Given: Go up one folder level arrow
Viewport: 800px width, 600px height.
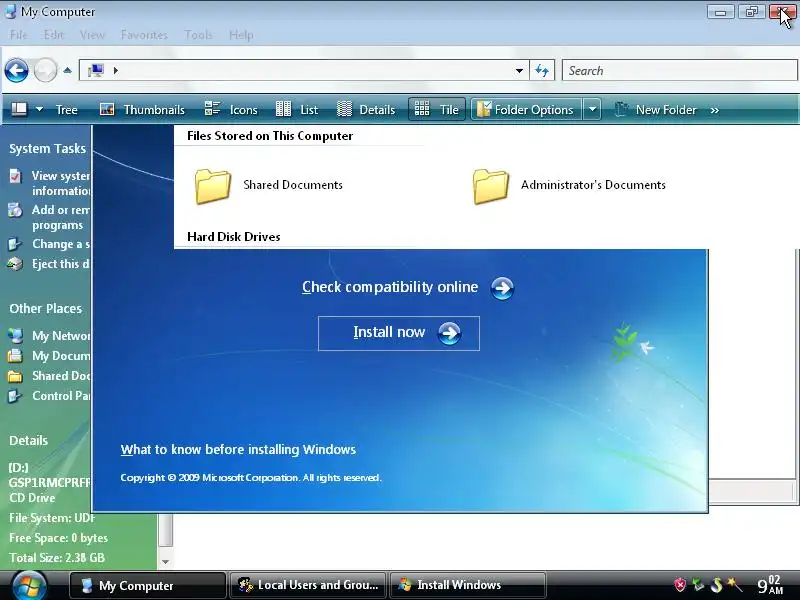Looking at the screenshot, I should [x=67, y=70].
